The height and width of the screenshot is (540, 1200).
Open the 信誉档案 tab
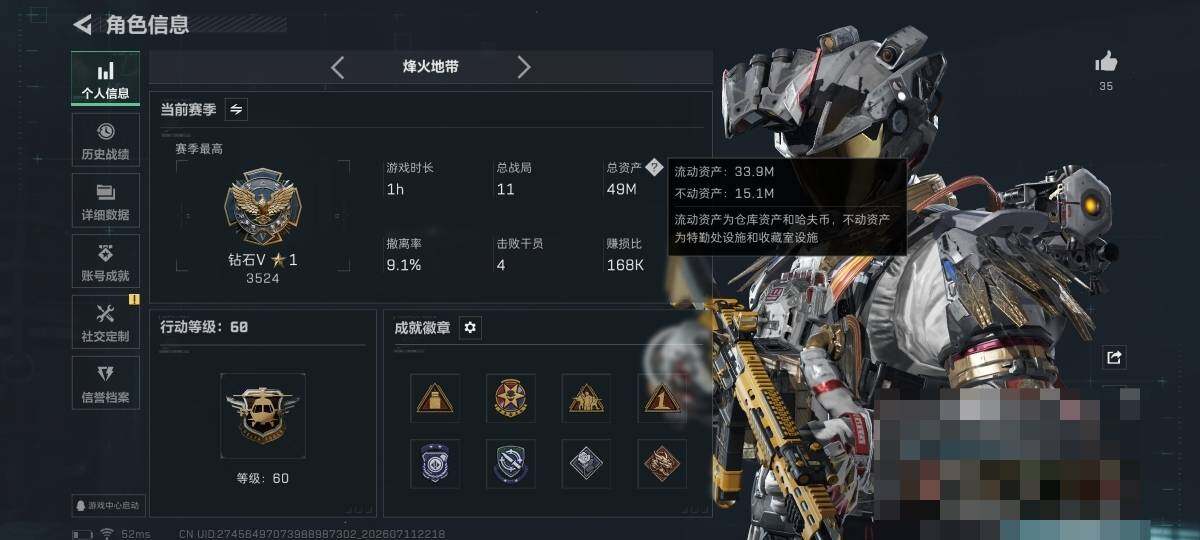pos(105,384)
